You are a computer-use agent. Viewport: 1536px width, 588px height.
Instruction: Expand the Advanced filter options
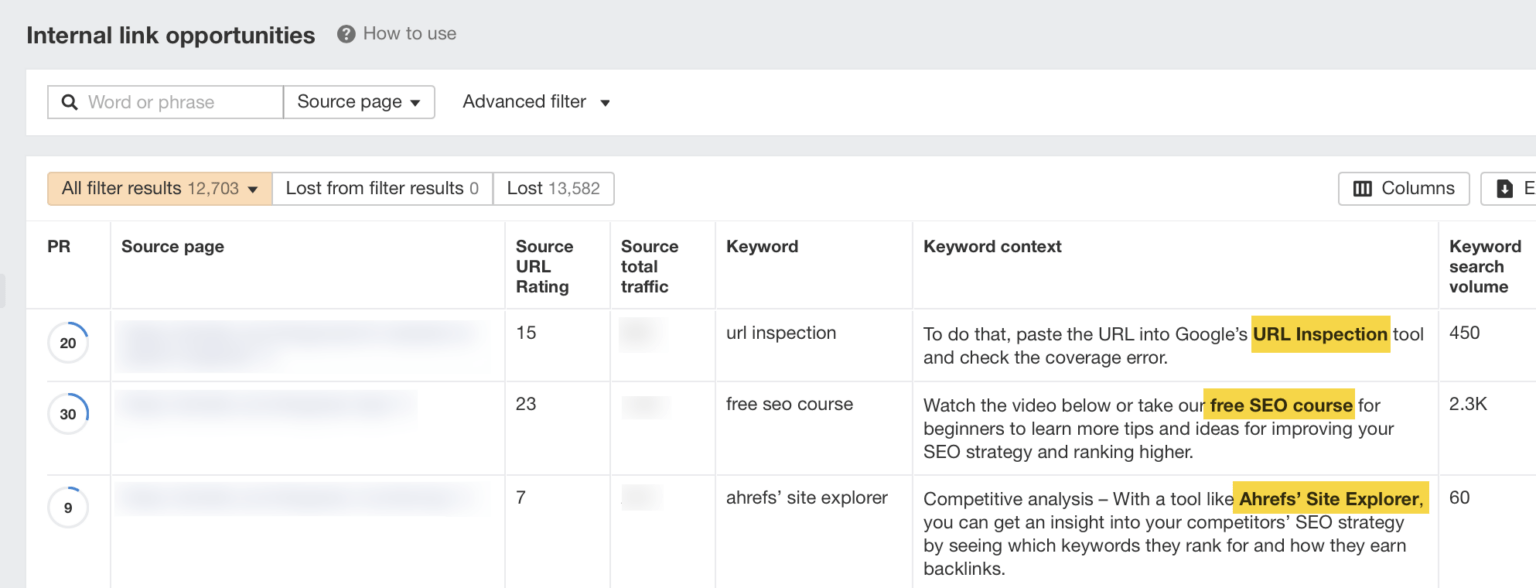[536, 101]
